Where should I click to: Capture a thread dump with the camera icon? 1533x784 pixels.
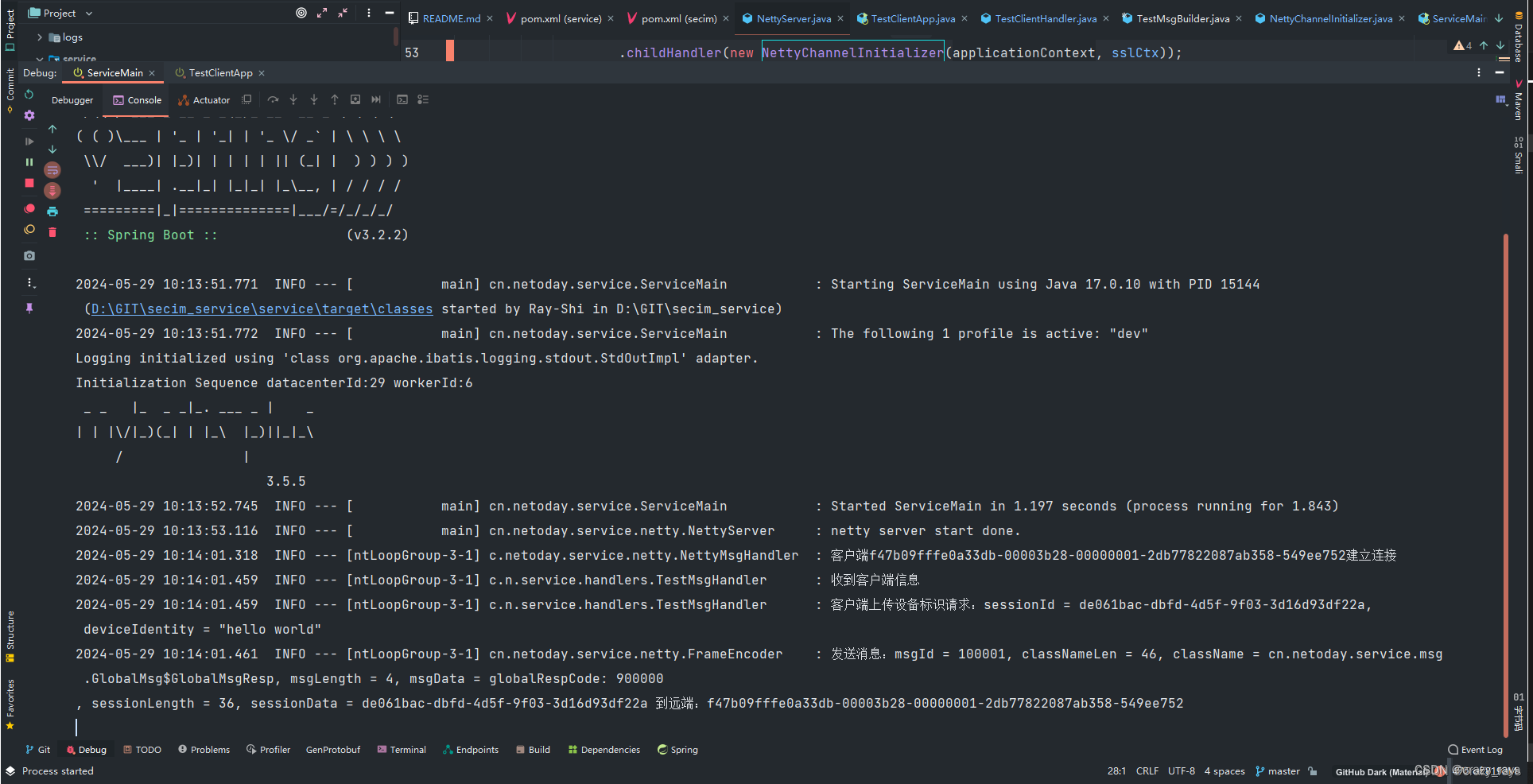29,256
